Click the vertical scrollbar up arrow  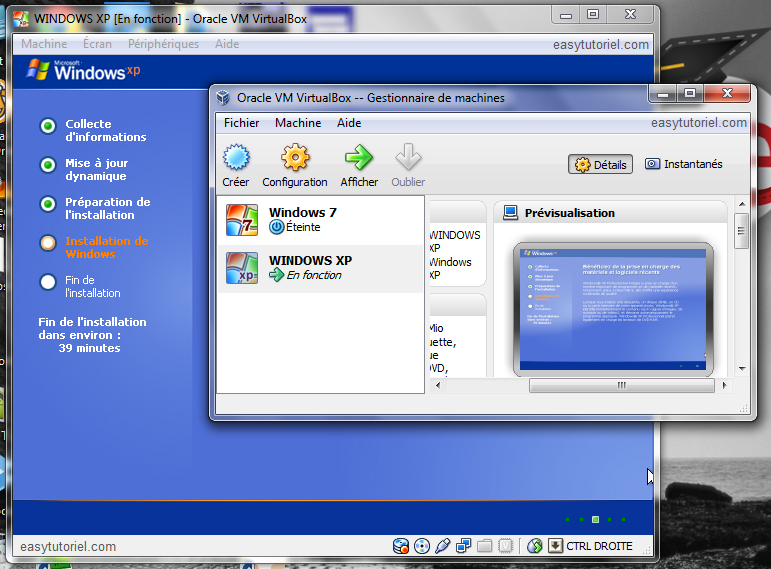pyautogui.click(x=742, y=204)
